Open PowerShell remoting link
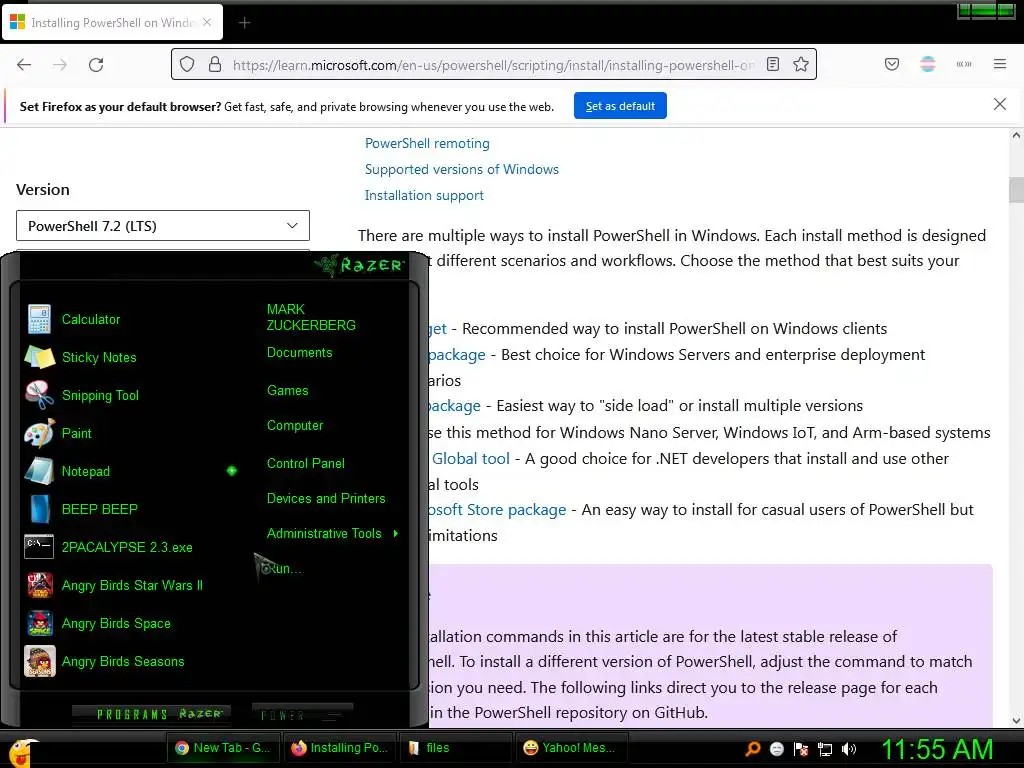 point(427,144)
